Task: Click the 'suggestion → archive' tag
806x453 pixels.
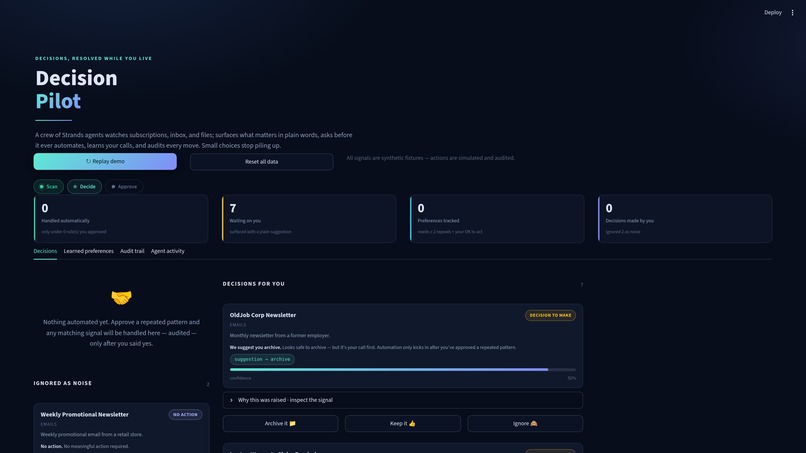Action: [262, 359]
